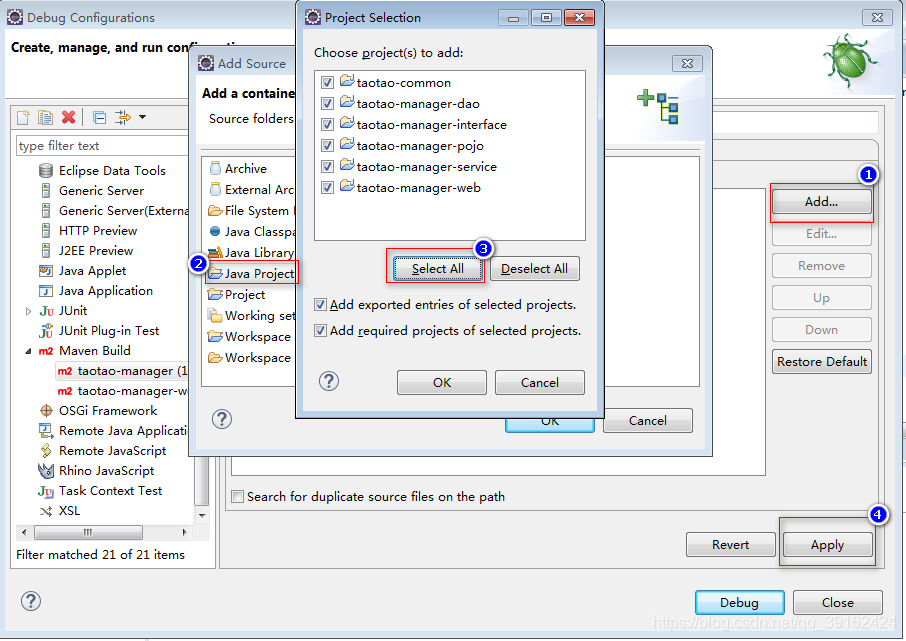The image size is (906, 641).
Task: Maximize the Project Selection dialog
Action: tap(547, 18)
